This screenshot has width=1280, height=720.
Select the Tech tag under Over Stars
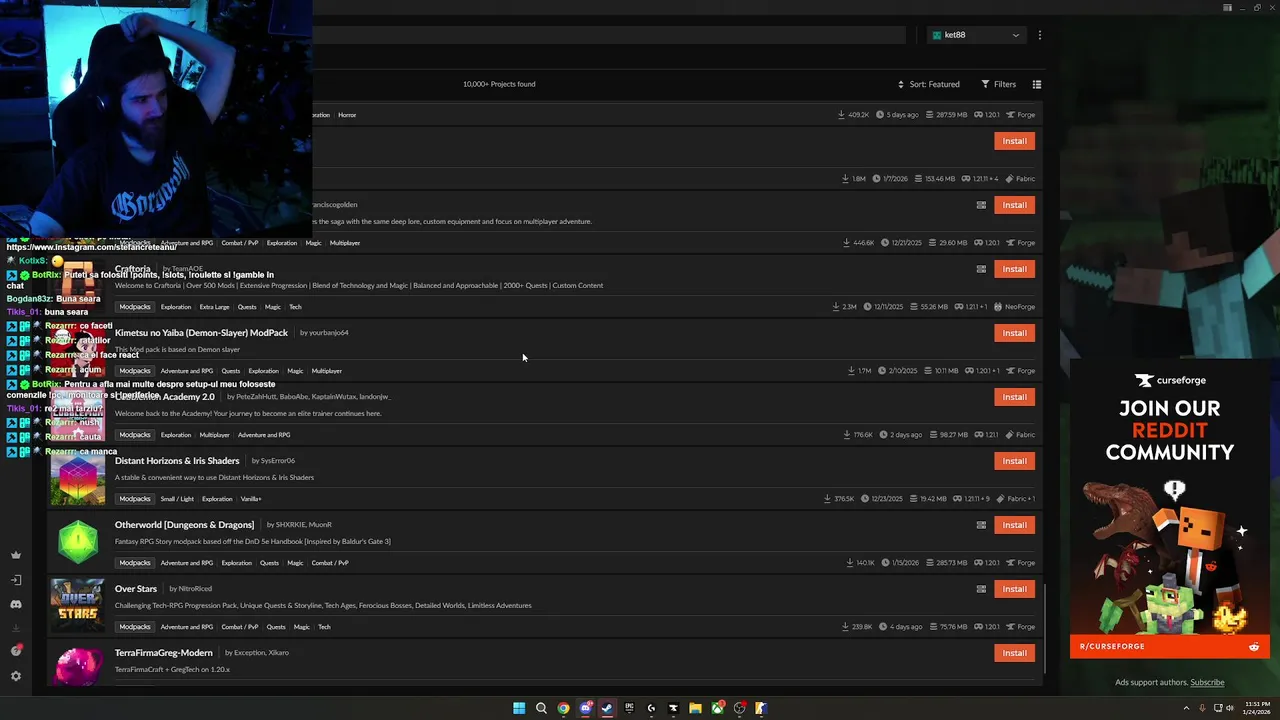(324, 627)
